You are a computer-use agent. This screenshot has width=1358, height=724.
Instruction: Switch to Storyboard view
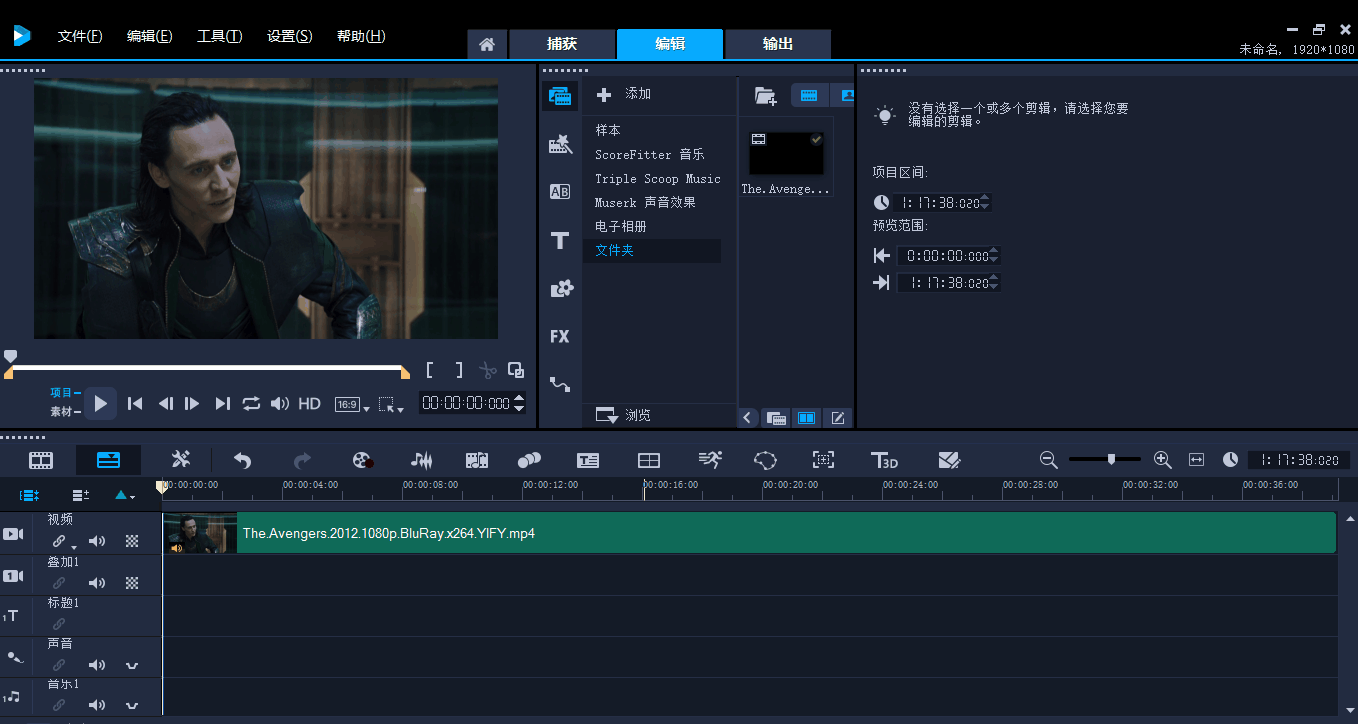point(41,460)
